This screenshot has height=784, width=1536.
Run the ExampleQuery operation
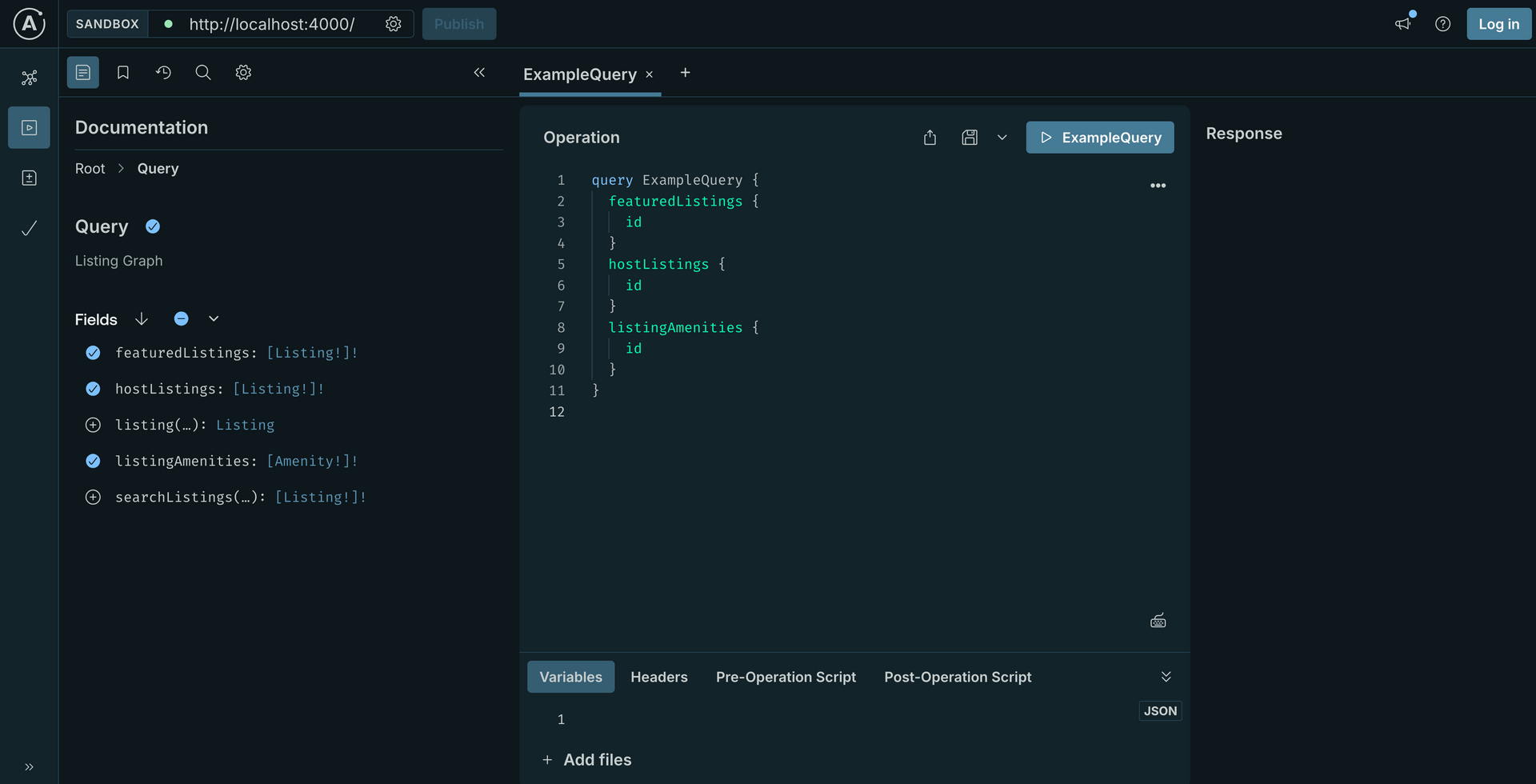[x=1099, y=137]
